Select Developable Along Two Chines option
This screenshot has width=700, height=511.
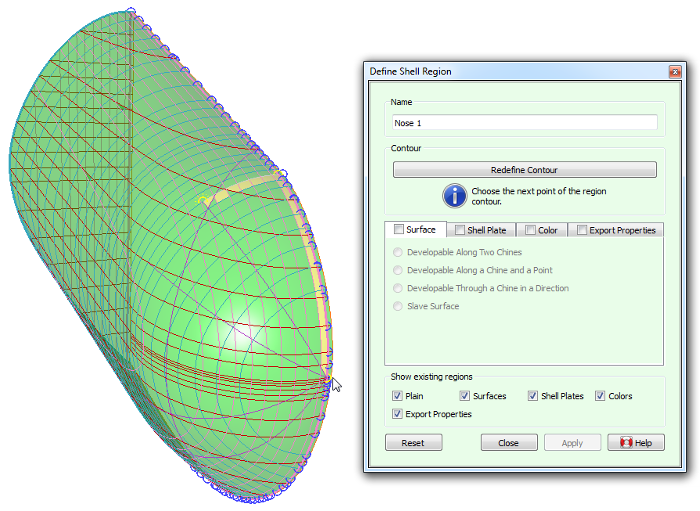pyautogui.click(x=400, y=253)
